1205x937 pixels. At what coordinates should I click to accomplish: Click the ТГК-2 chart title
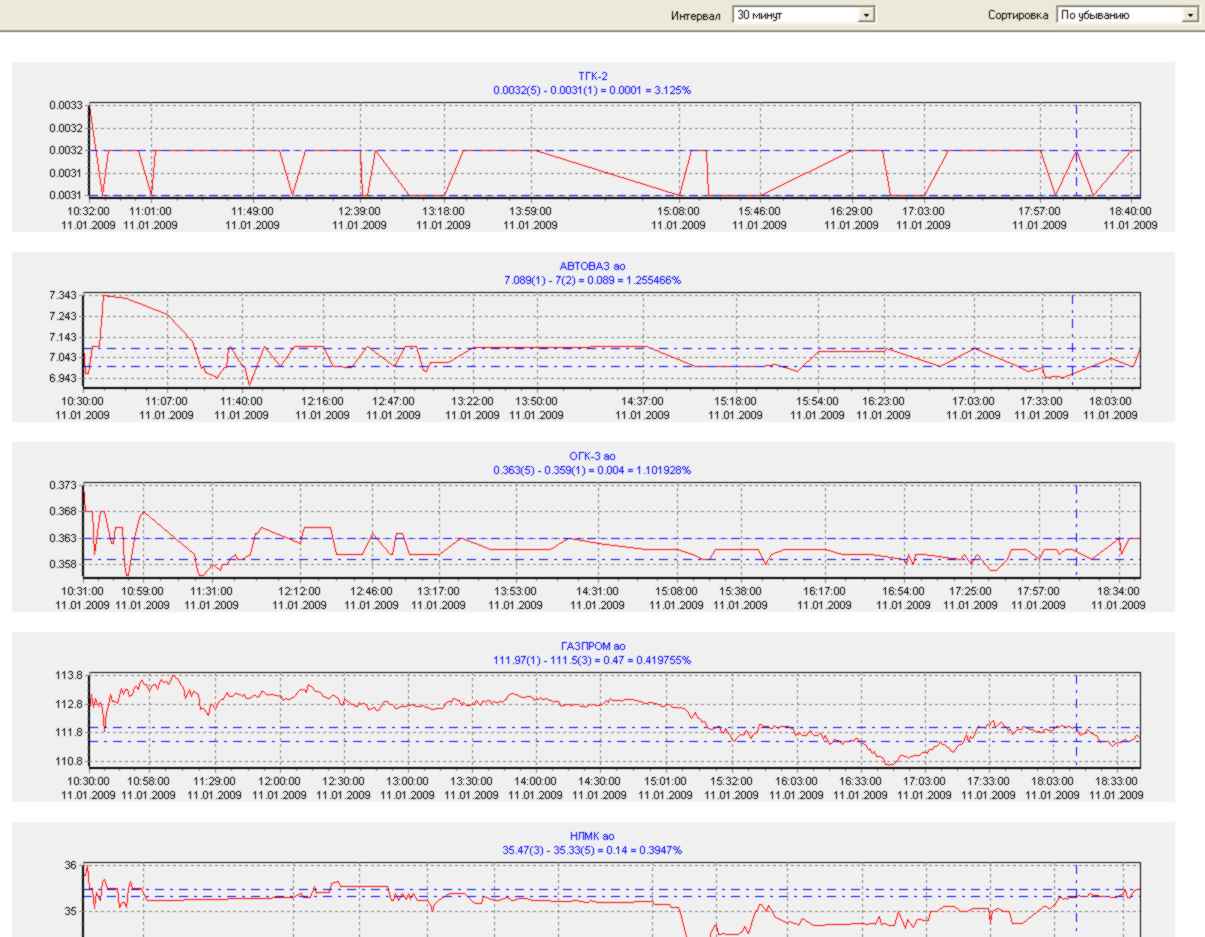(x=592, y=77)
